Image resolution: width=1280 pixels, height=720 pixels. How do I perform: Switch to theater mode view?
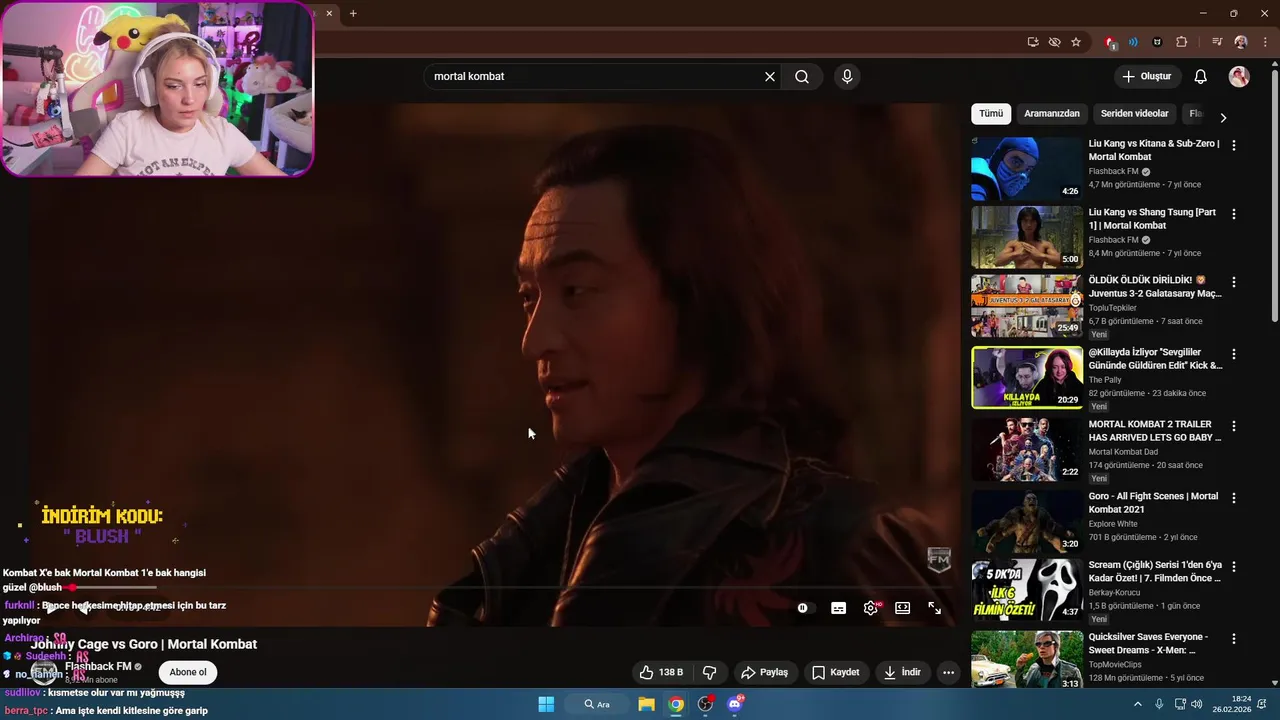click(x=903, y=608)
